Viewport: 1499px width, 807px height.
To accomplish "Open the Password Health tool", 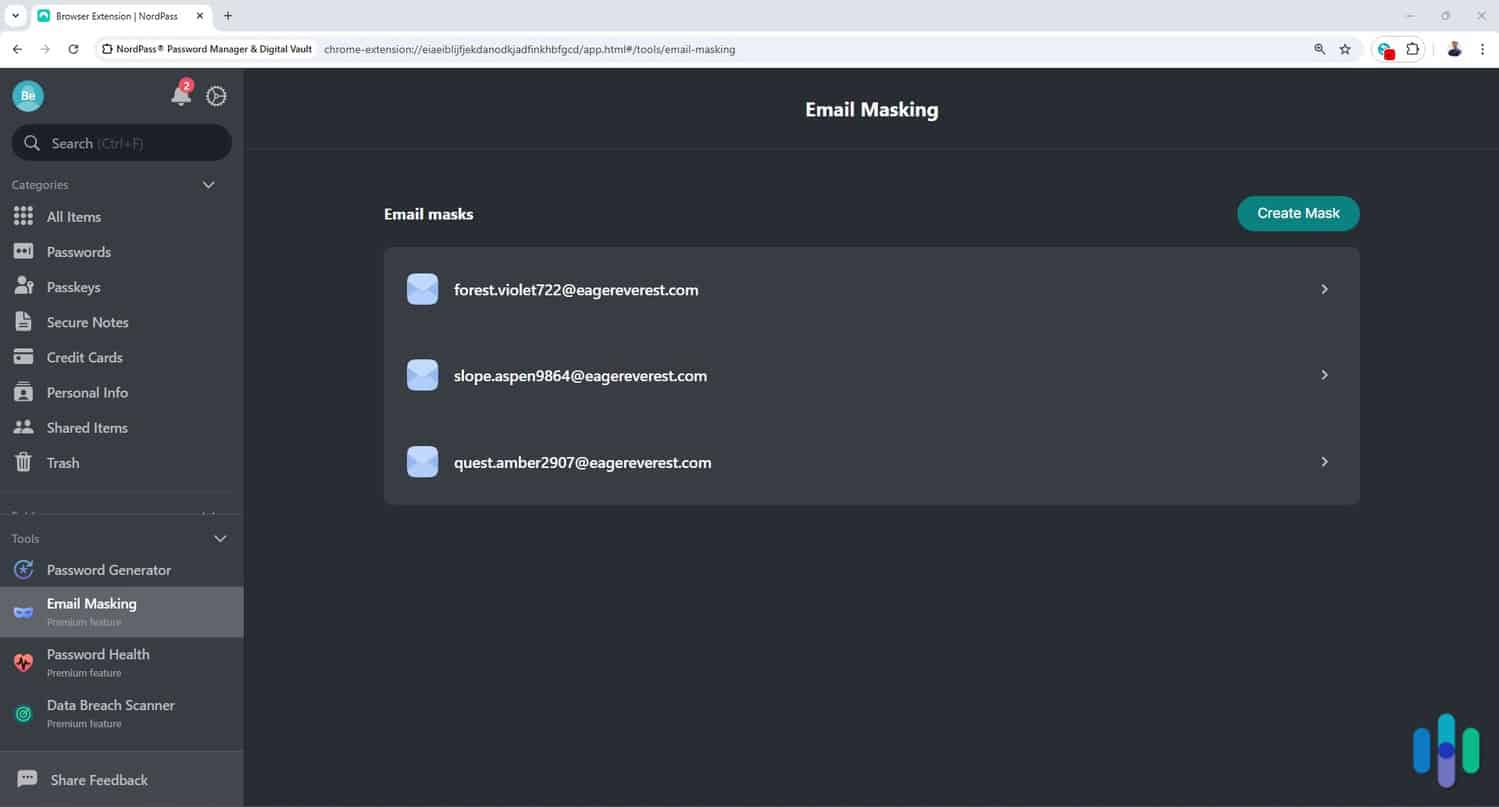I will point(98,654).
